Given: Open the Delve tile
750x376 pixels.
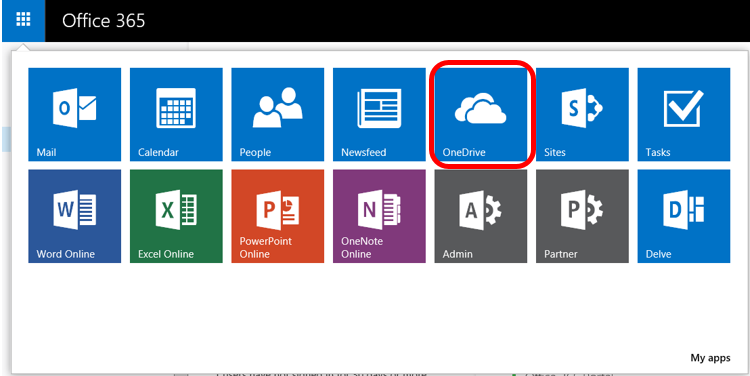Looking at the screenshot, I should [684, 216].
